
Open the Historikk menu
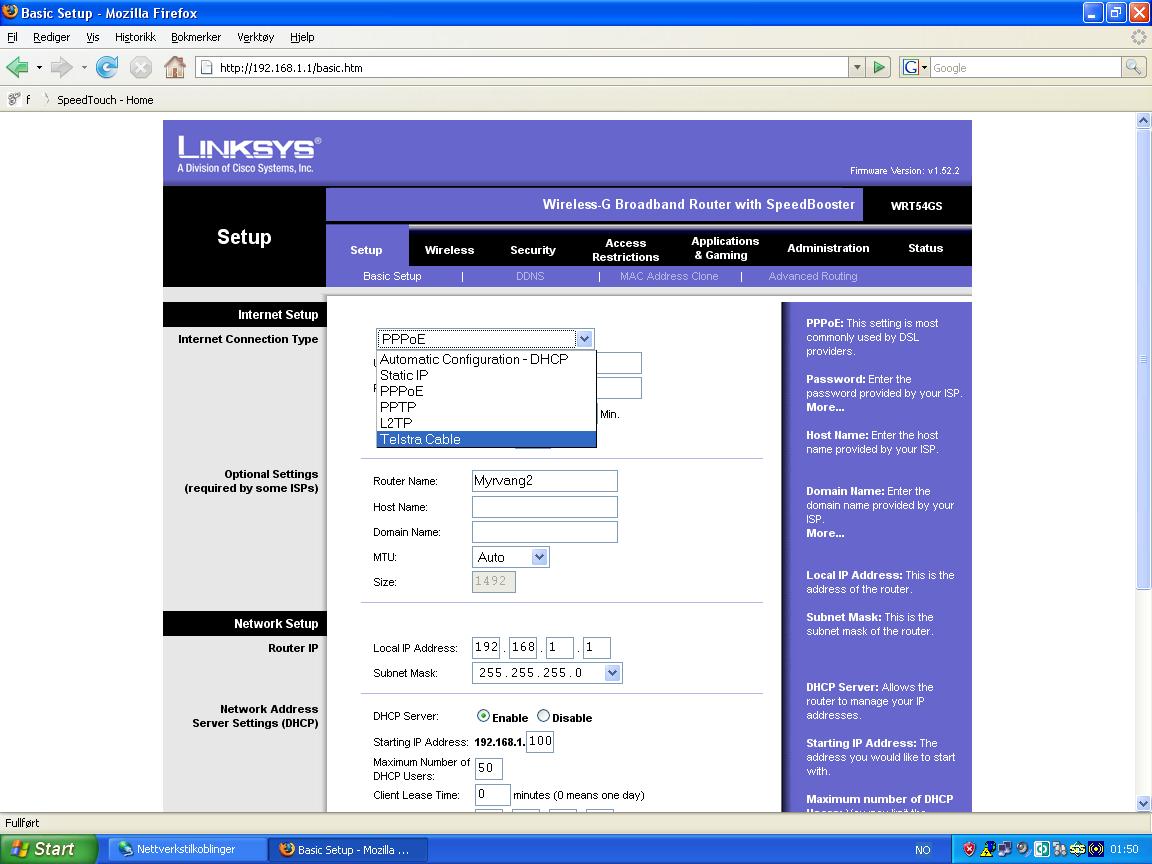pos(135,37)
